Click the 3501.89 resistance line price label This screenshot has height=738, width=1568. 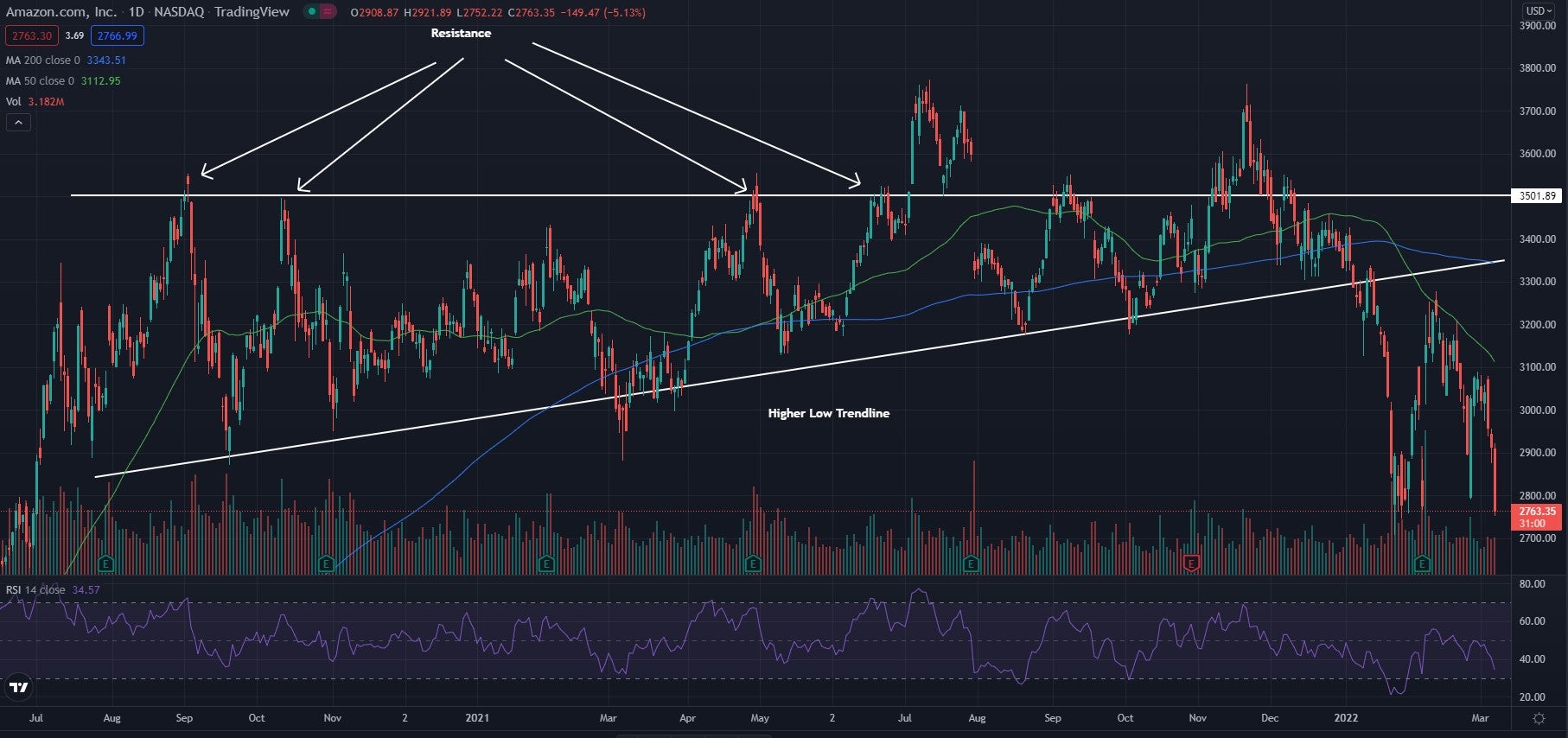click(x=1537, y=196)
